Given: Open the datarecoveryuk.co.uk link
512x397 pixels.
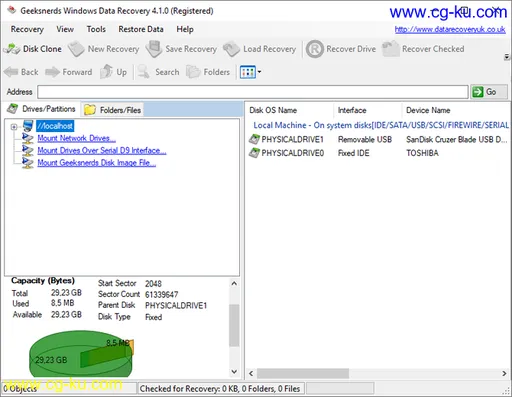Looking at the screenshot, I should coord(450,29).
